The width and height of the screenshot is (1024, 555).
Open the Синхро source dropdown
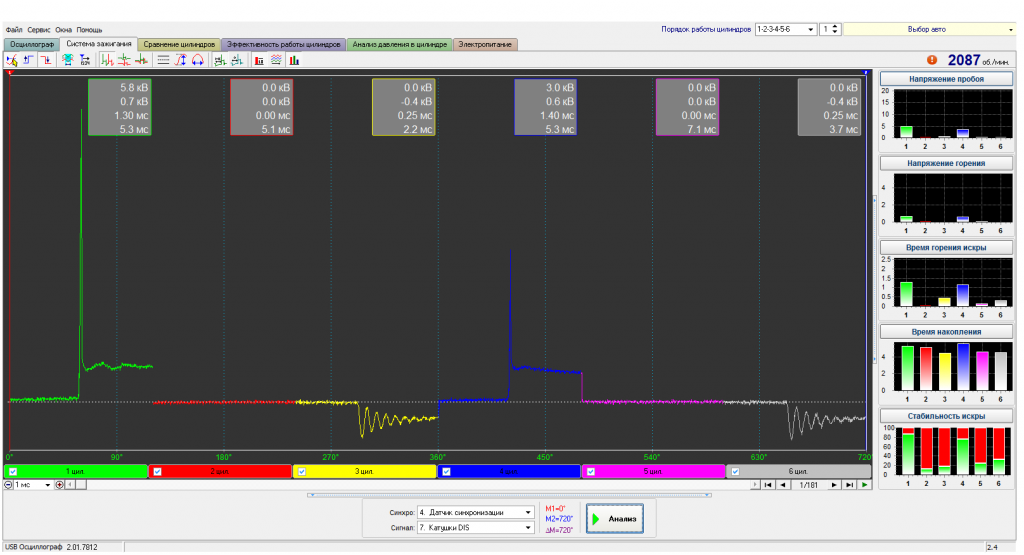475,513
